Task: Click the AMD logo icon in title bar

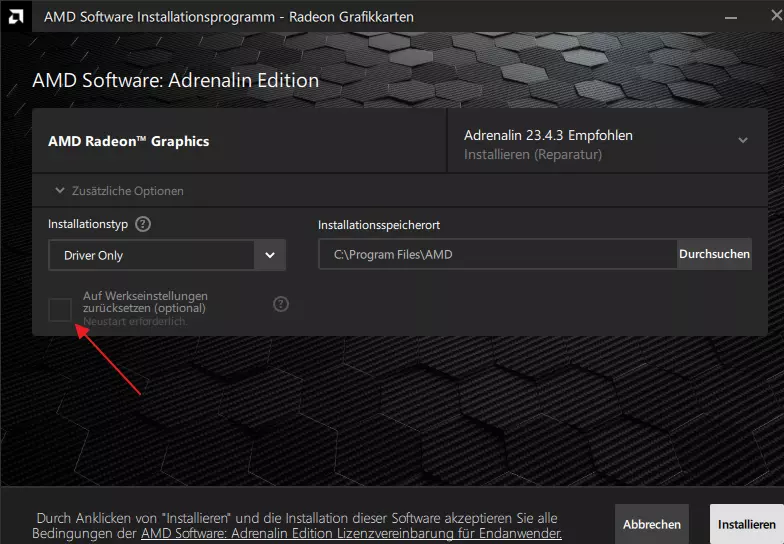Action: (x=16, y=16)
